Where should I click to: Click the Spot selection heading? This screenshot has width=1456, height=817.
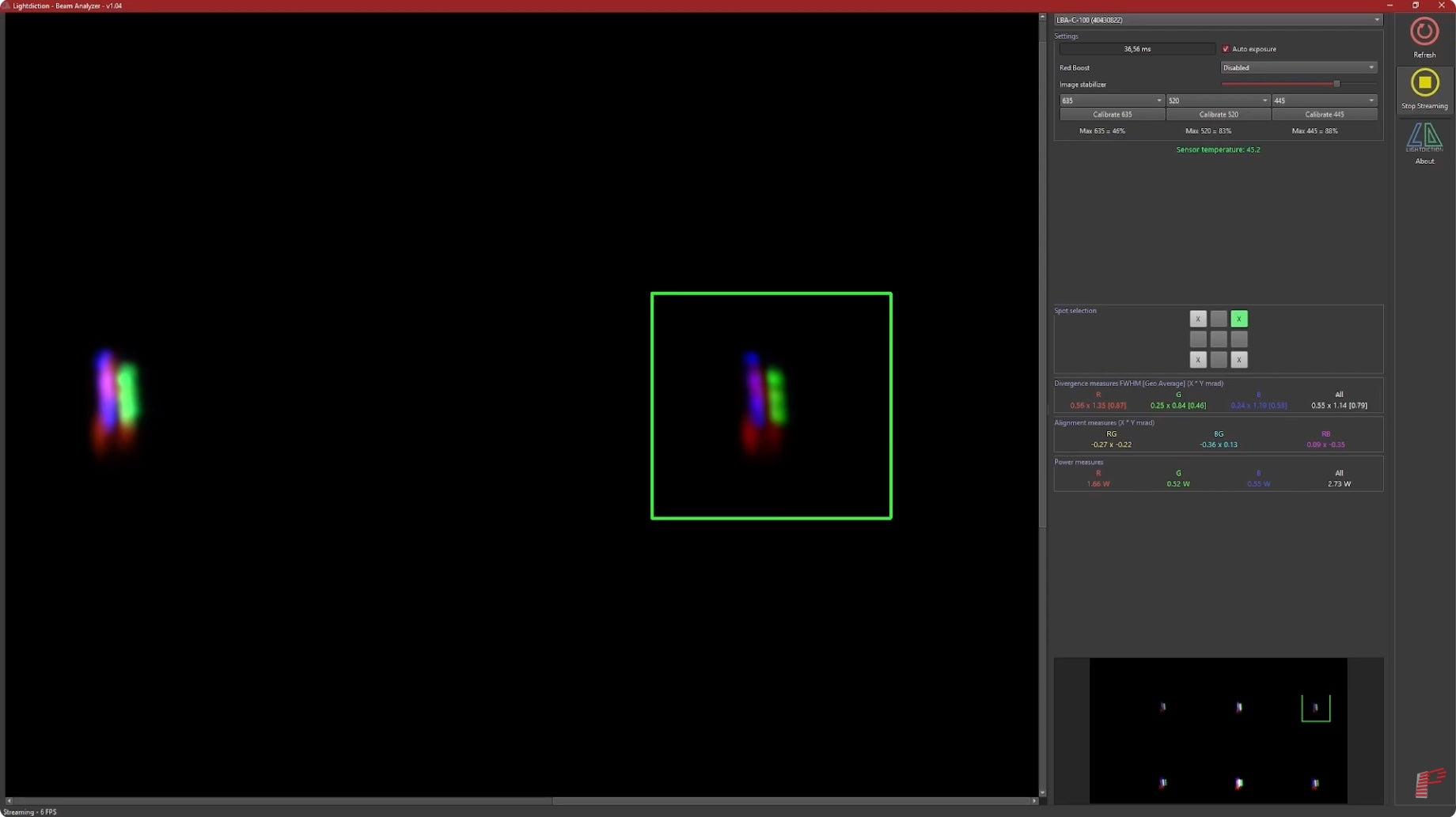tap(1075, 311)
